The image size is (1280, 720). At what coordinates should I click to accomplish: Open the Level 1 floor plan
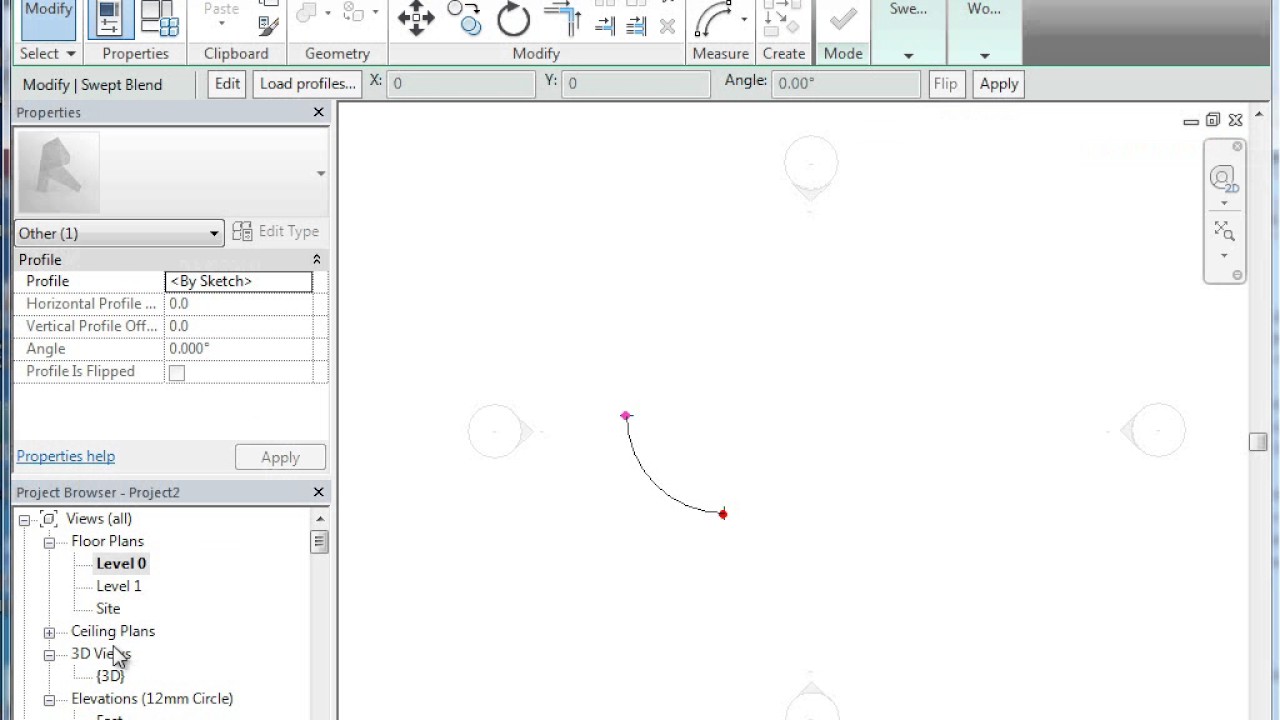[119, 586]
